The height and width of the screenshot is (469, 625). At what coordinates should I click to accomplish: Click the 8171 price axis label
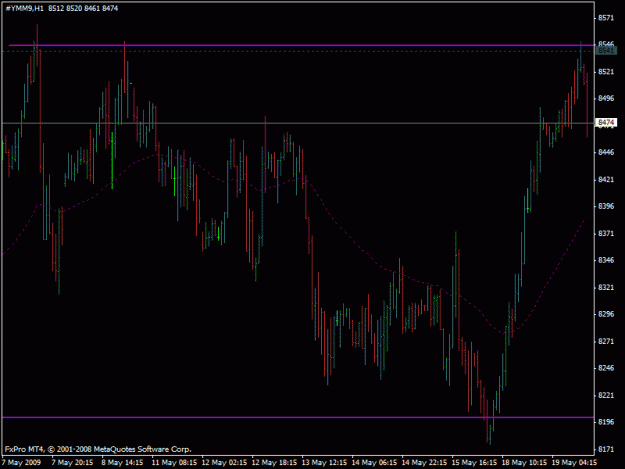pos(606,449)
